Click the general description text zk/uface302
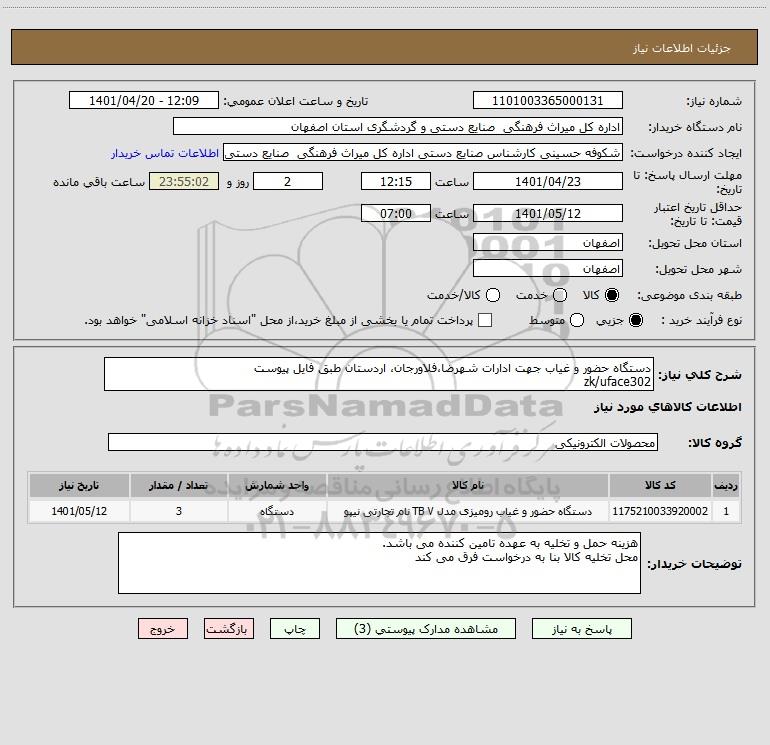The height and width of the screenshot is (745, 770). [x=617, y=382]
